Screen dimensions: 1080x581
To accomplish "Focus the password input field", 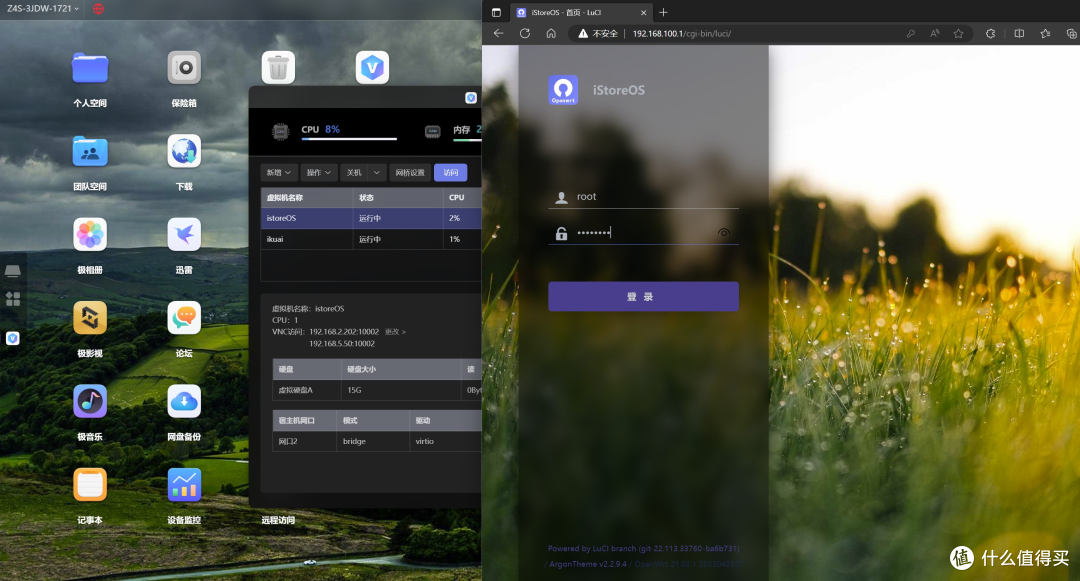I will point(643,233).
